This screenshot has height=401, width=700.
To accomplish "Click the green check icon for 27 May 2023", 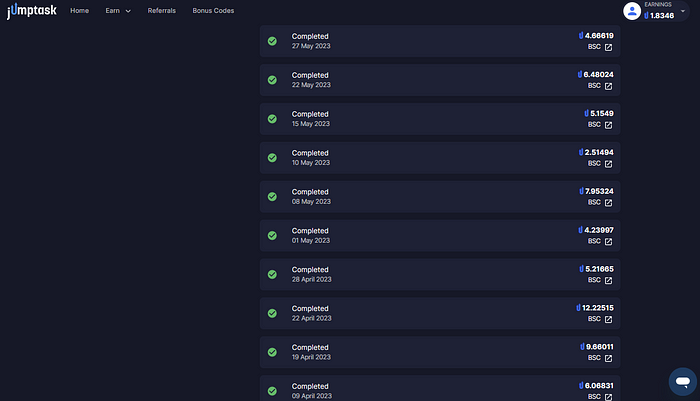I will click(272, 41).
